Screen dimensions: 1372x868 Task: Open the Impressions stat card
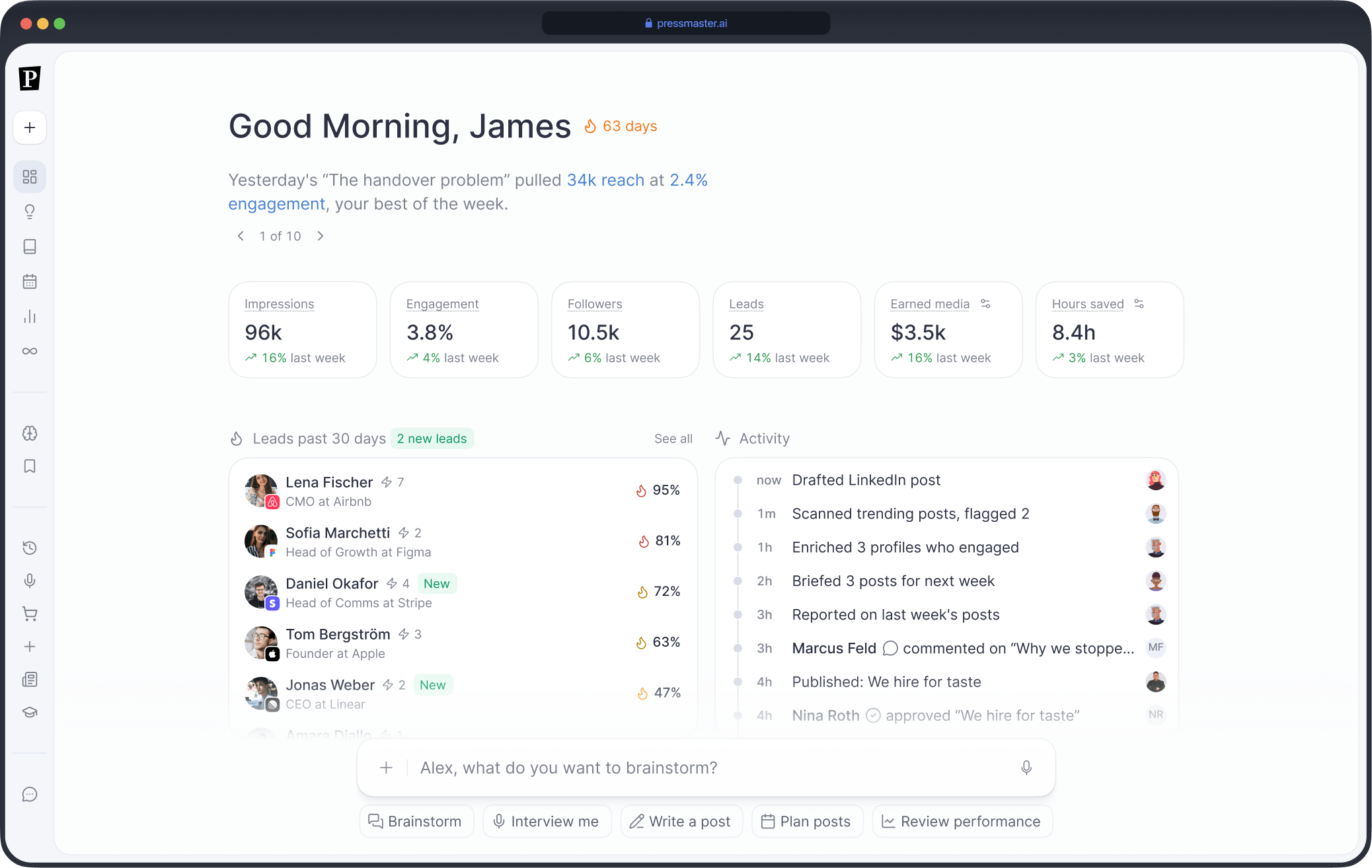pyautogui.click(x=303, y=330)
